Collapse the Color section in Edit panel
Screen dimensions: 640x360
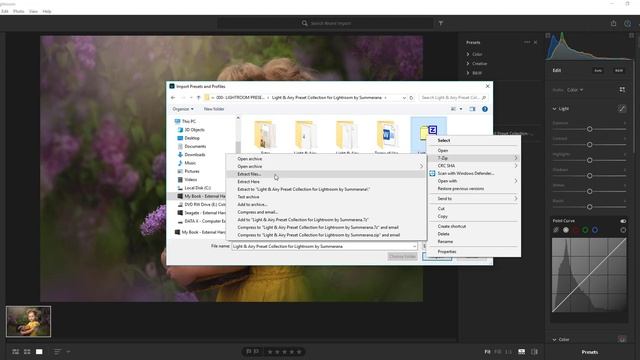[554, 339]
